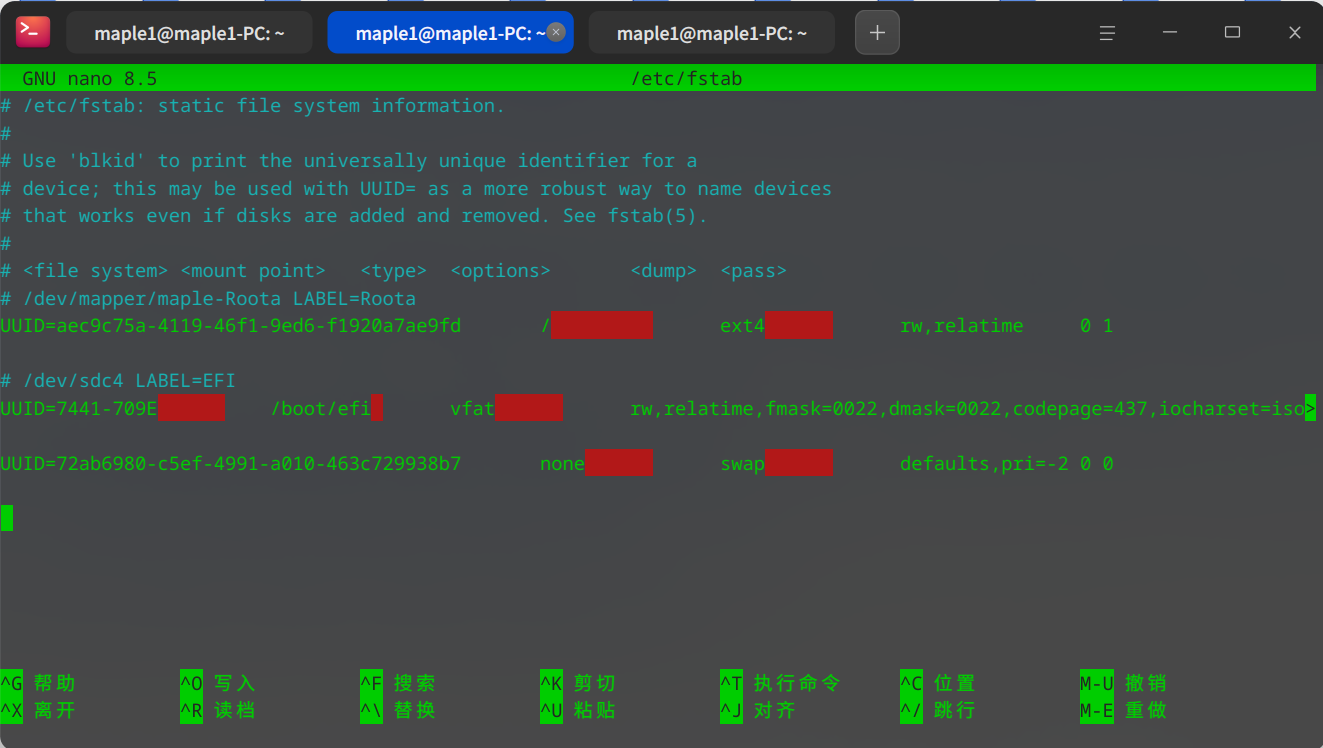Click the ^G 帮助 help shortcut

point(38,683)
